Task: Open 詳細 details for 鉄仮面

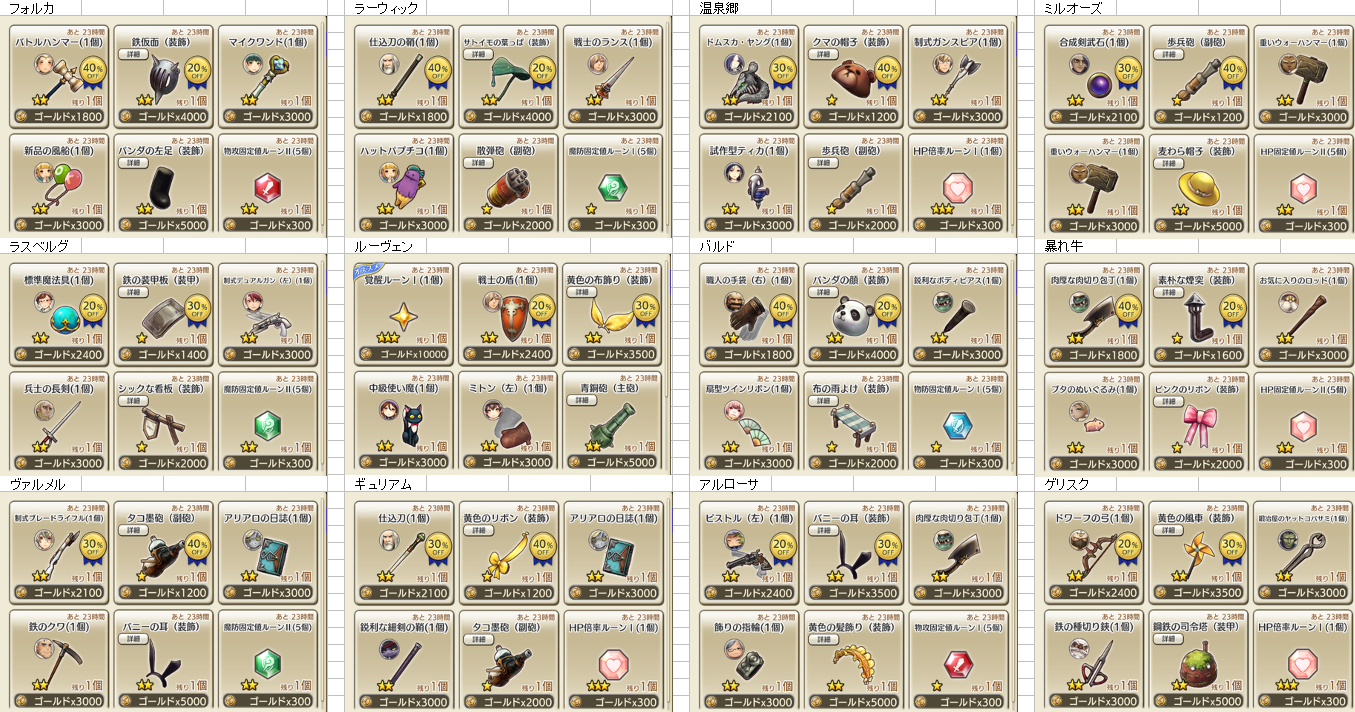Action: click(x=134, y=54)
